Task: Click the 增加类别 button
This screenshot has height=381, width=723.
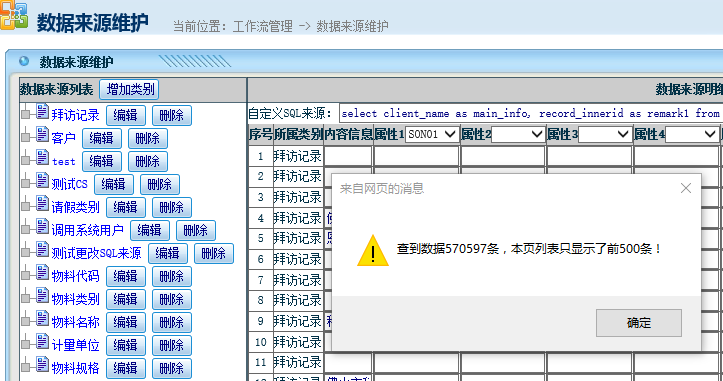Action: 130,89
